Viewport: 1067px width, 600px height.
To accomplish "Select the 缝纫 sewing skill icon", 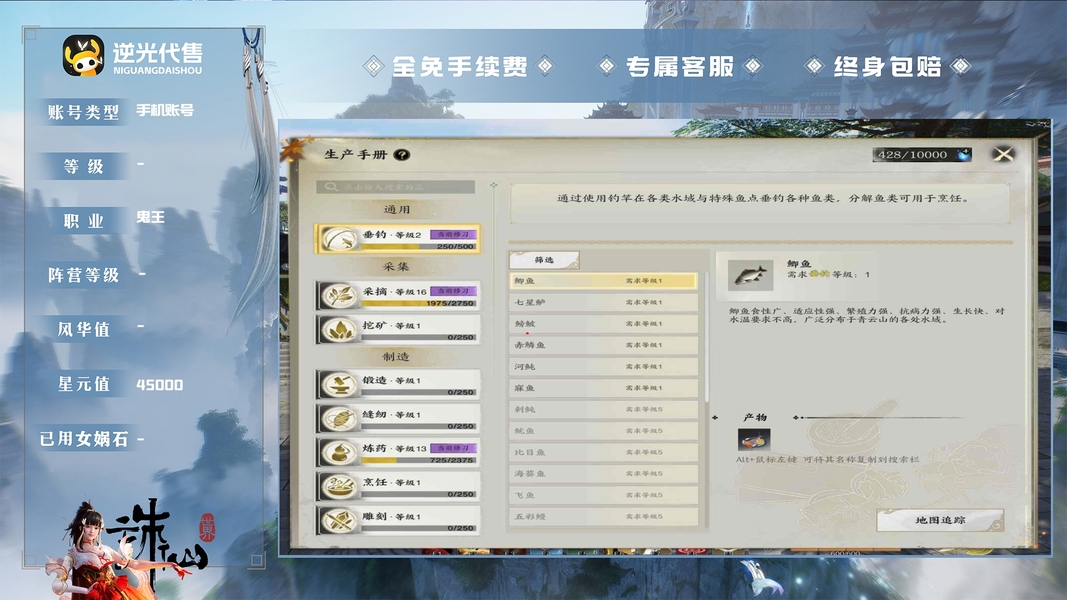I will pos(338,418).
